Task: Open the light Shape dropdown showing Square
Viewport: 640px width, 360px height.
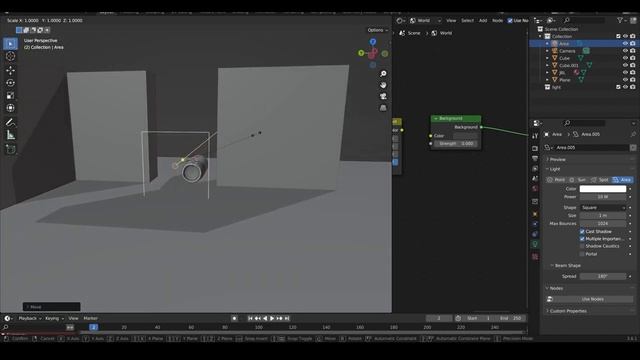Action: point(603,207)
